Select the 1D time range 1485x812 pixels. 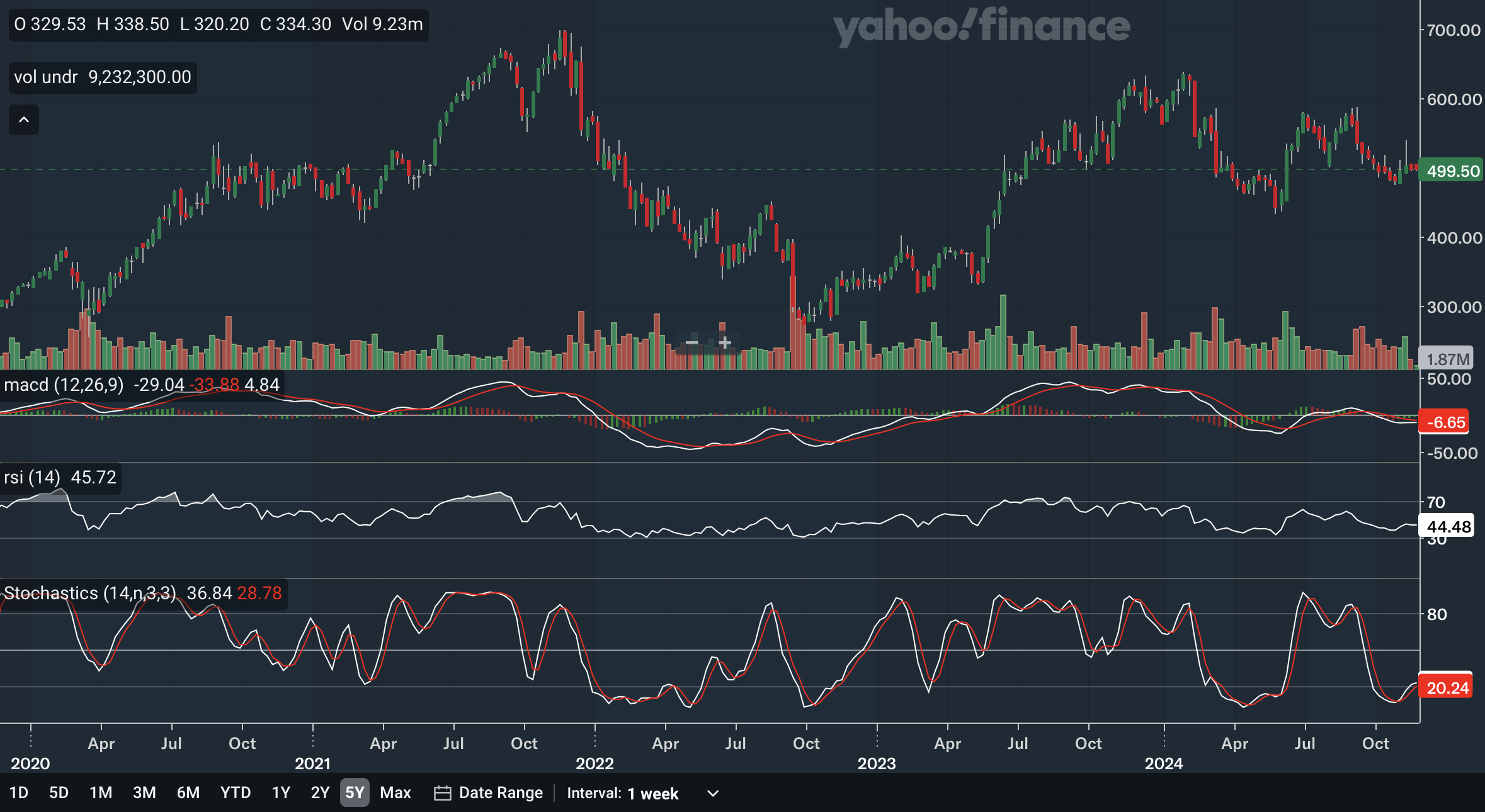pos(19,793)
